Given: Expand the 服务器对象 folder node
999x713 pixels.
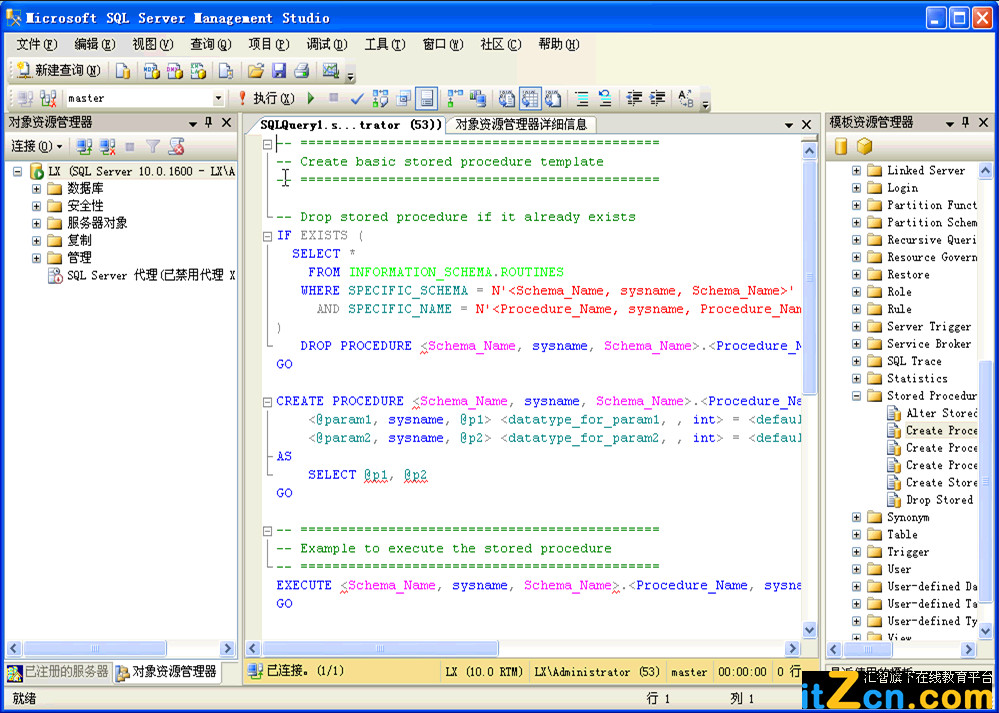Looking at the screenshot, I should click(36, 224).
